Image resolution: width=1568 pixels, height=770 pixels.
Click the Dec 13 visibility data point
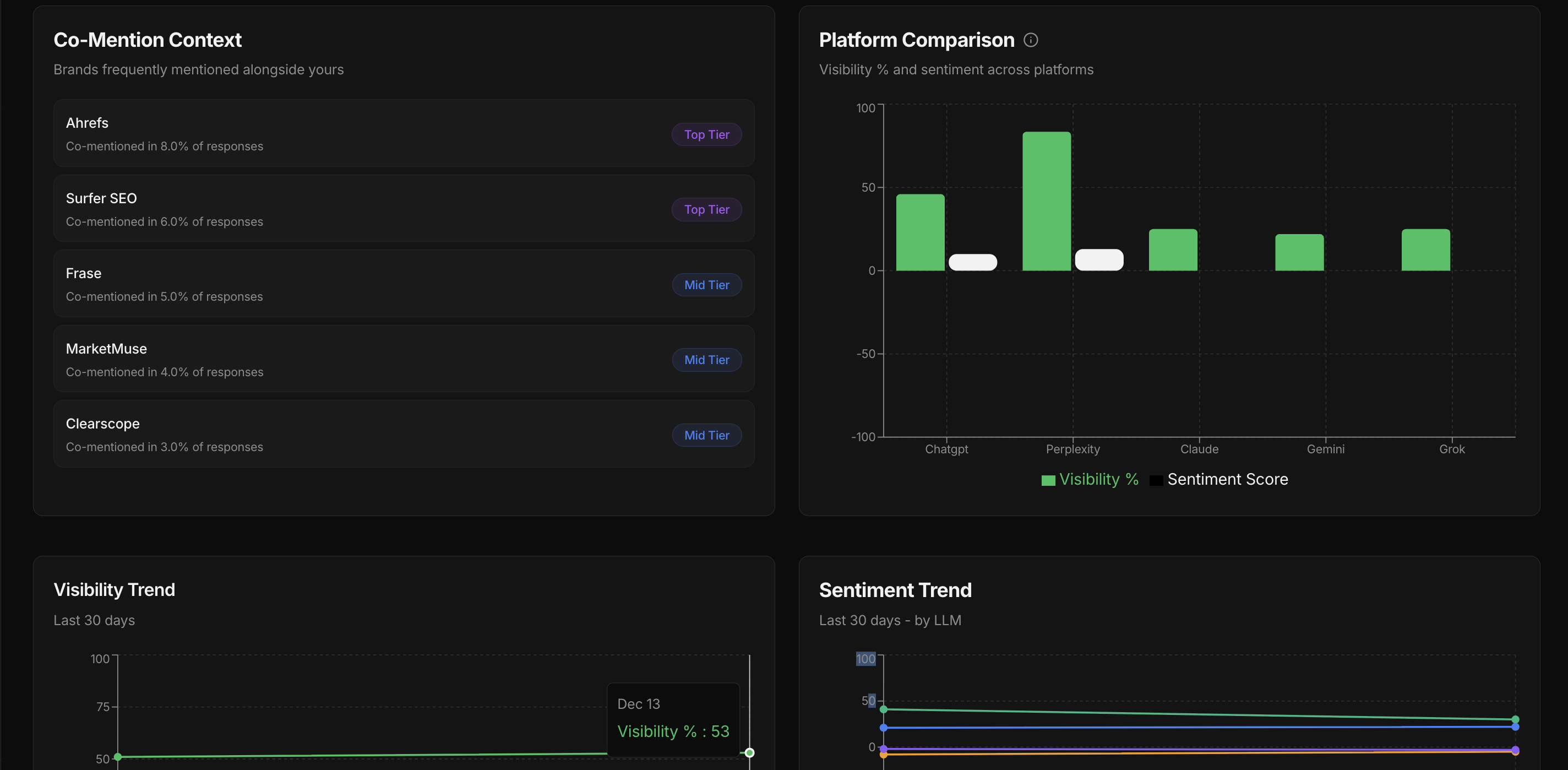(x=749, y=753)
